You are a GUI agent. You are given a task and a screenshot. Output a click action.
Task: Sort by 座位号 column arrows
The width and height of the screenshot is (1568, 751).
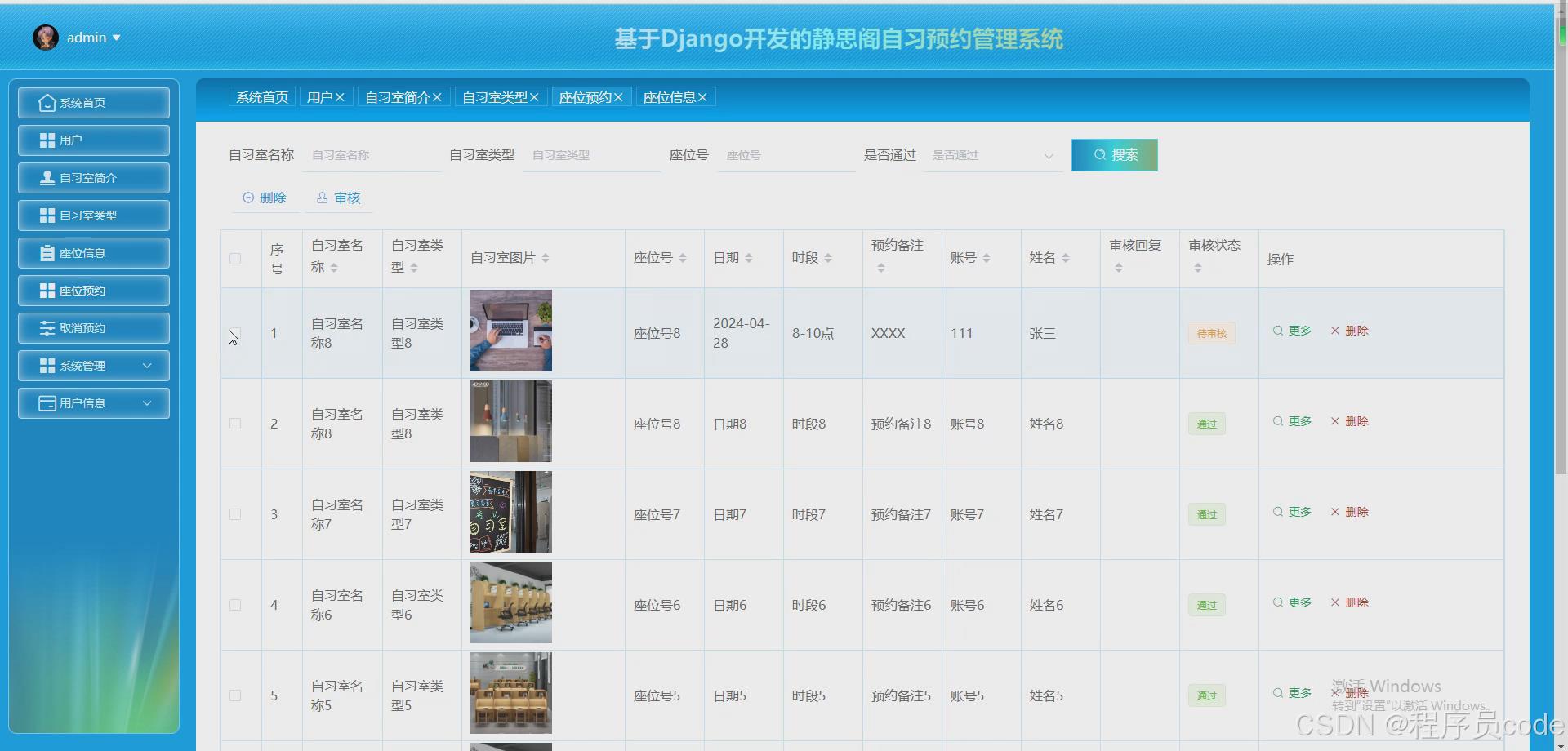(683, 258)
